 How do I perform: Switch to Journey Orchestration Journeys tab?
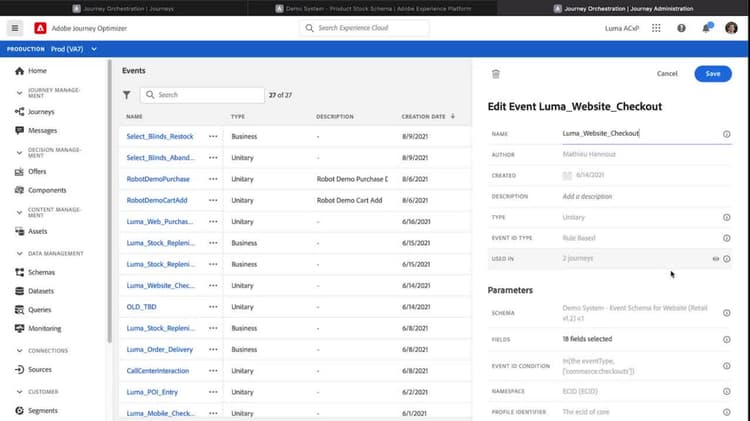click(123, 8)
